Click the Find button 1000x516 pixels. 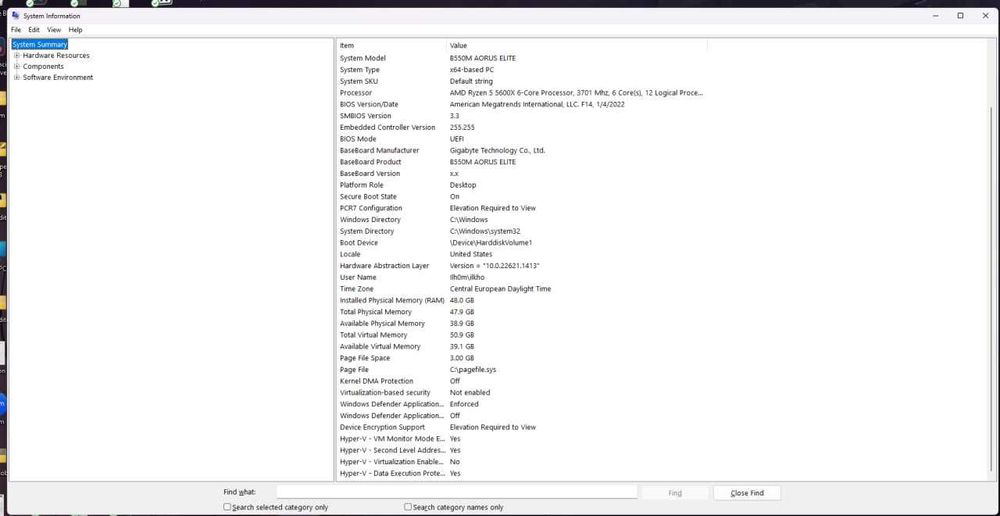tap(675, 493)
